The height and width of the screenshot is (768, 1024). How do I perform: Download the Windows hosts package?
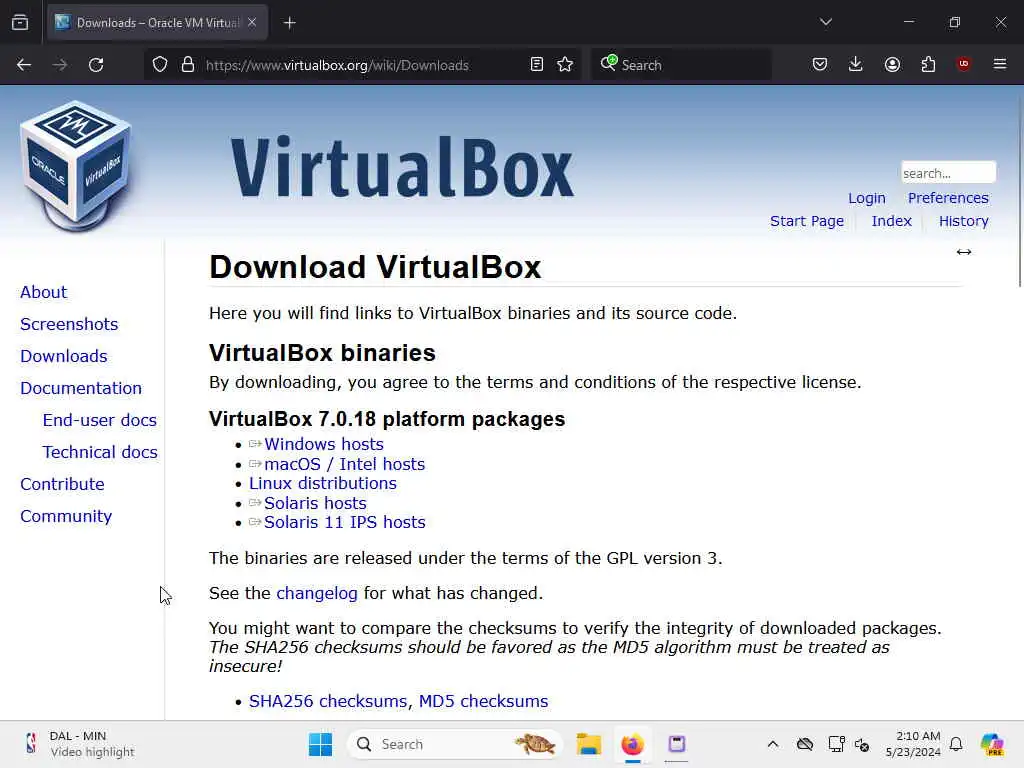323,444
